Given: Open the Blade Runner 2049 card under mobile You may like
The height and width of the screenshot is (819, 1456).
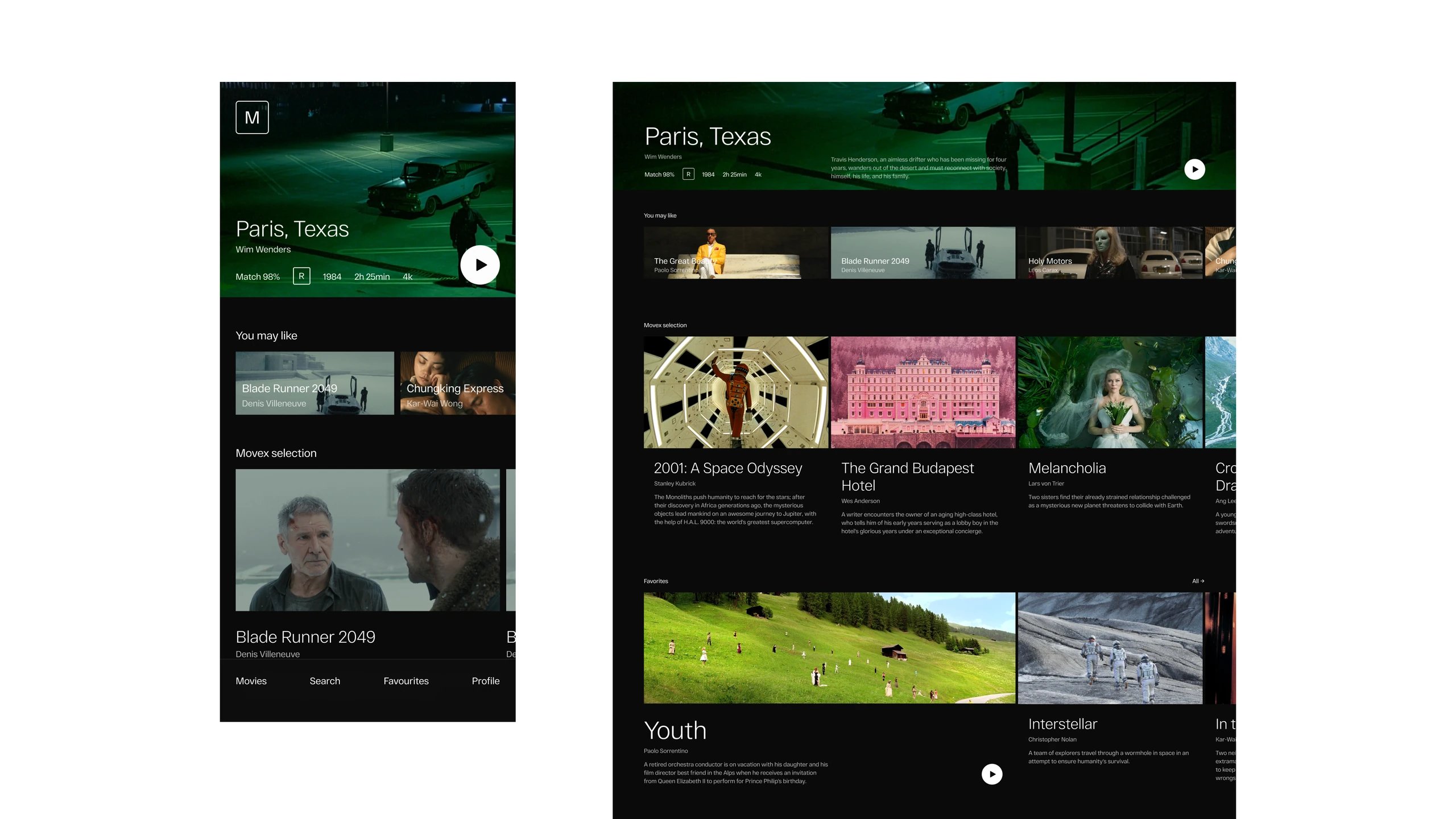Looking at the screenshot, I should click(315, 383).
